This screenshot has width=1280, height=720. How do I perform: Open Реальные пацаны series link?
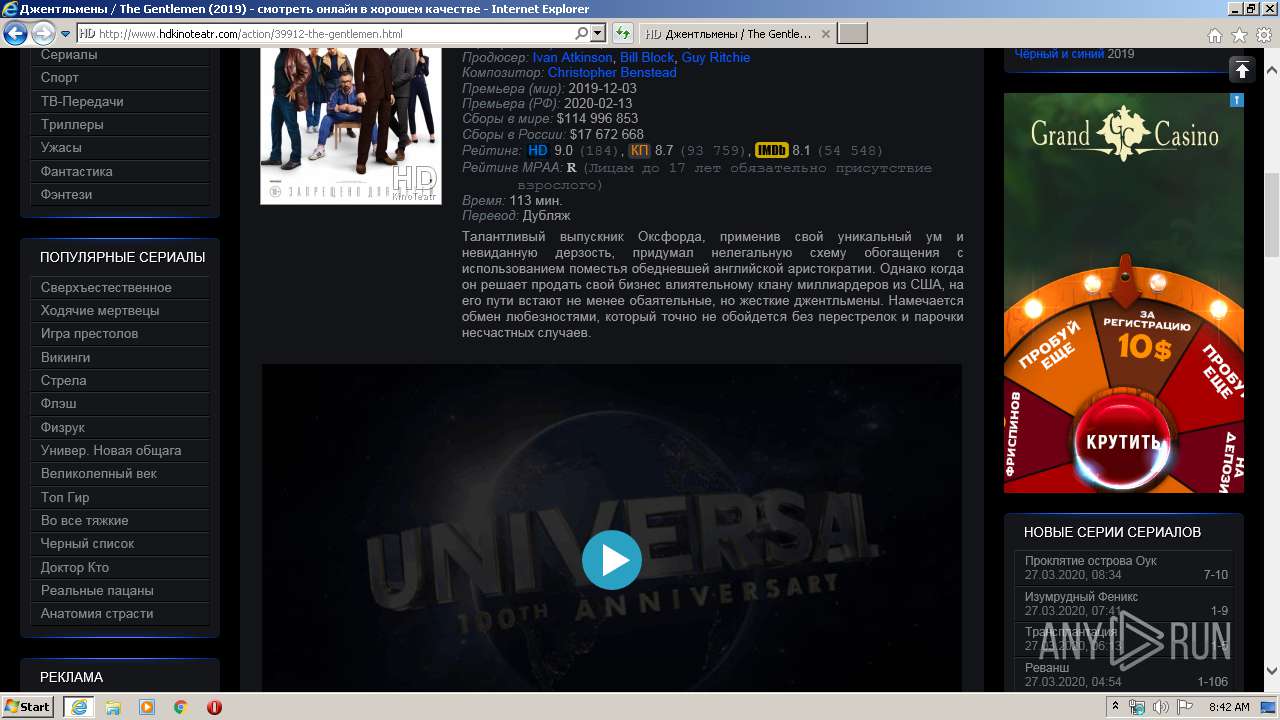[x=120, y=590]
